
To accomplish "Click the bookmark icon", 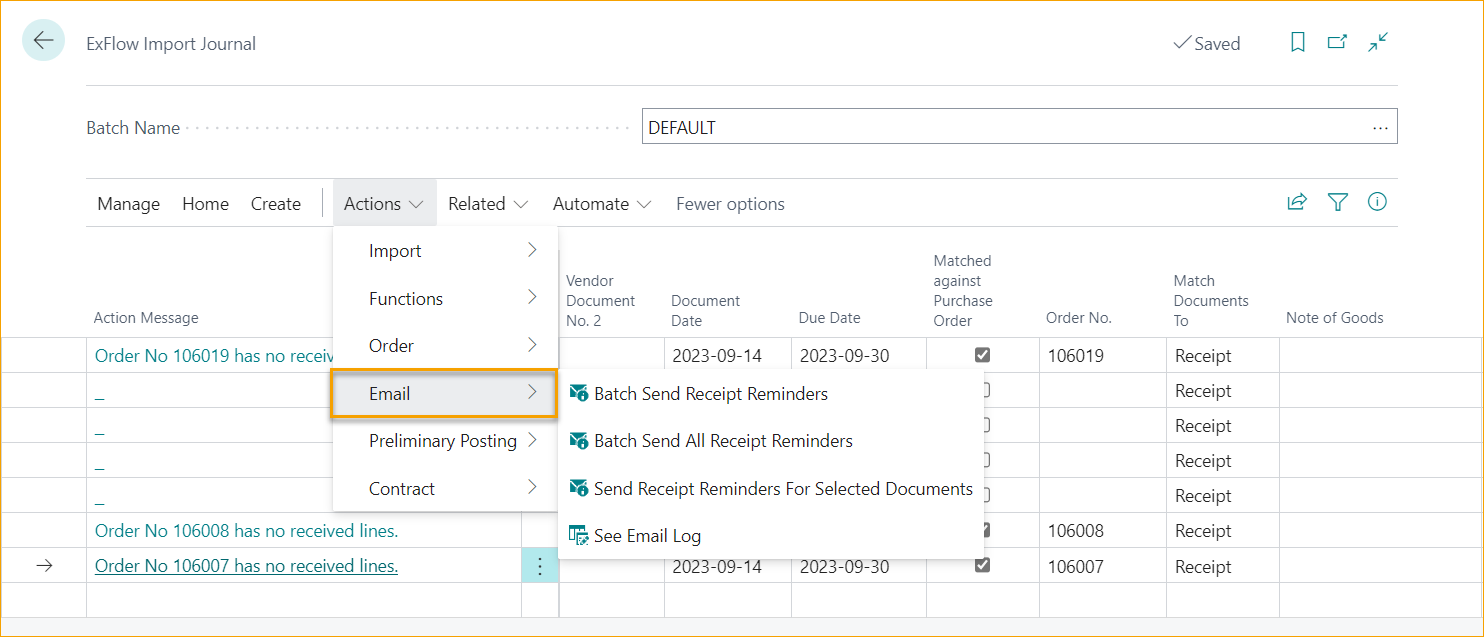I will click(1297, 43).
